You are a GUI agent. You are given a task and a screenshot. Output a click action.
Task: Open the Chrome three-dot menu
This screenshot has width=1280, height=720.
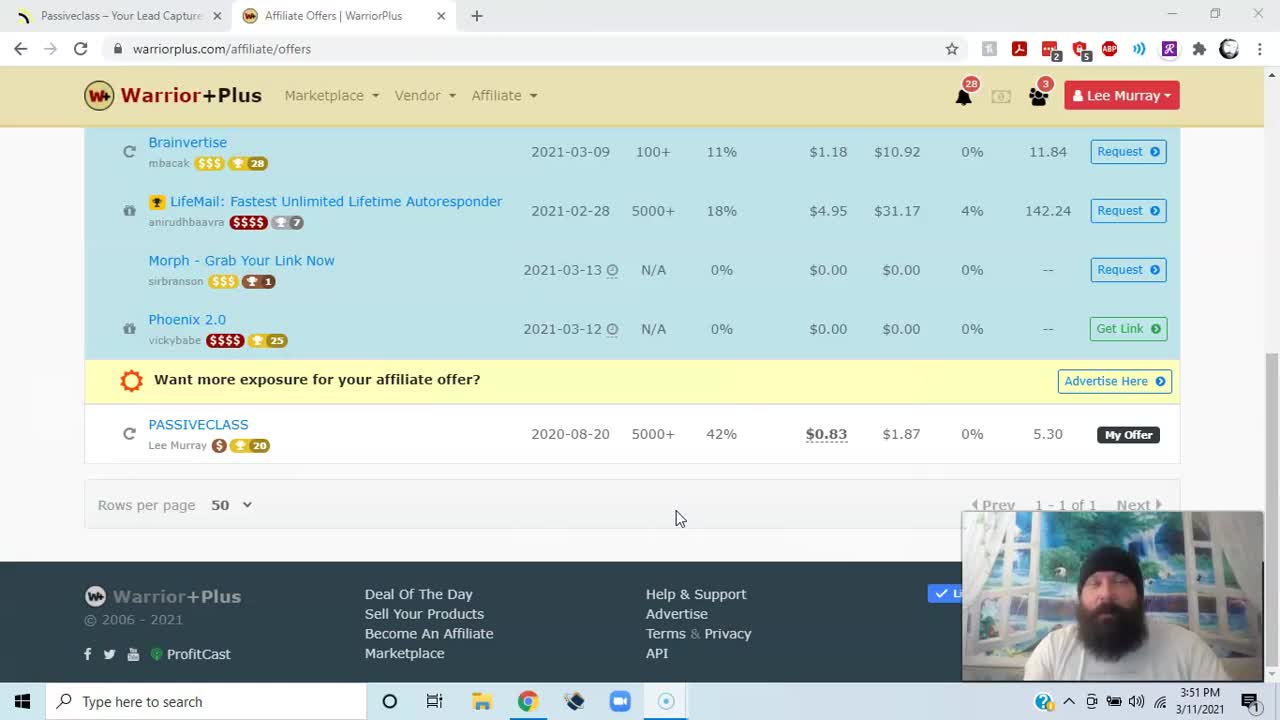click(1259, 48)
